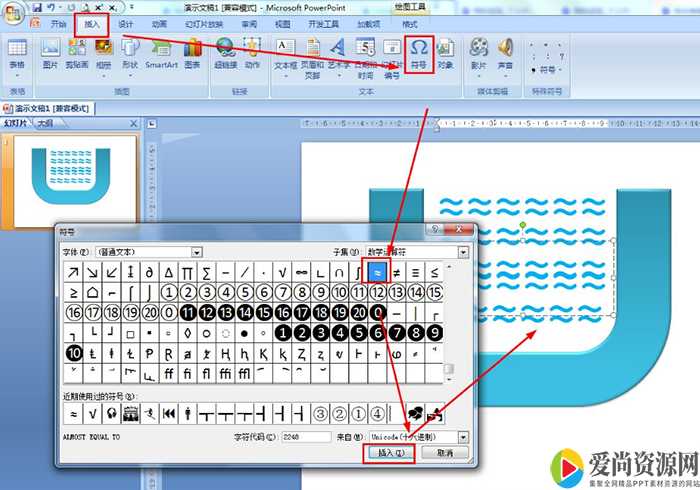
Task: Click the Text Box (文本框) icon
Action: coord(285,54)
